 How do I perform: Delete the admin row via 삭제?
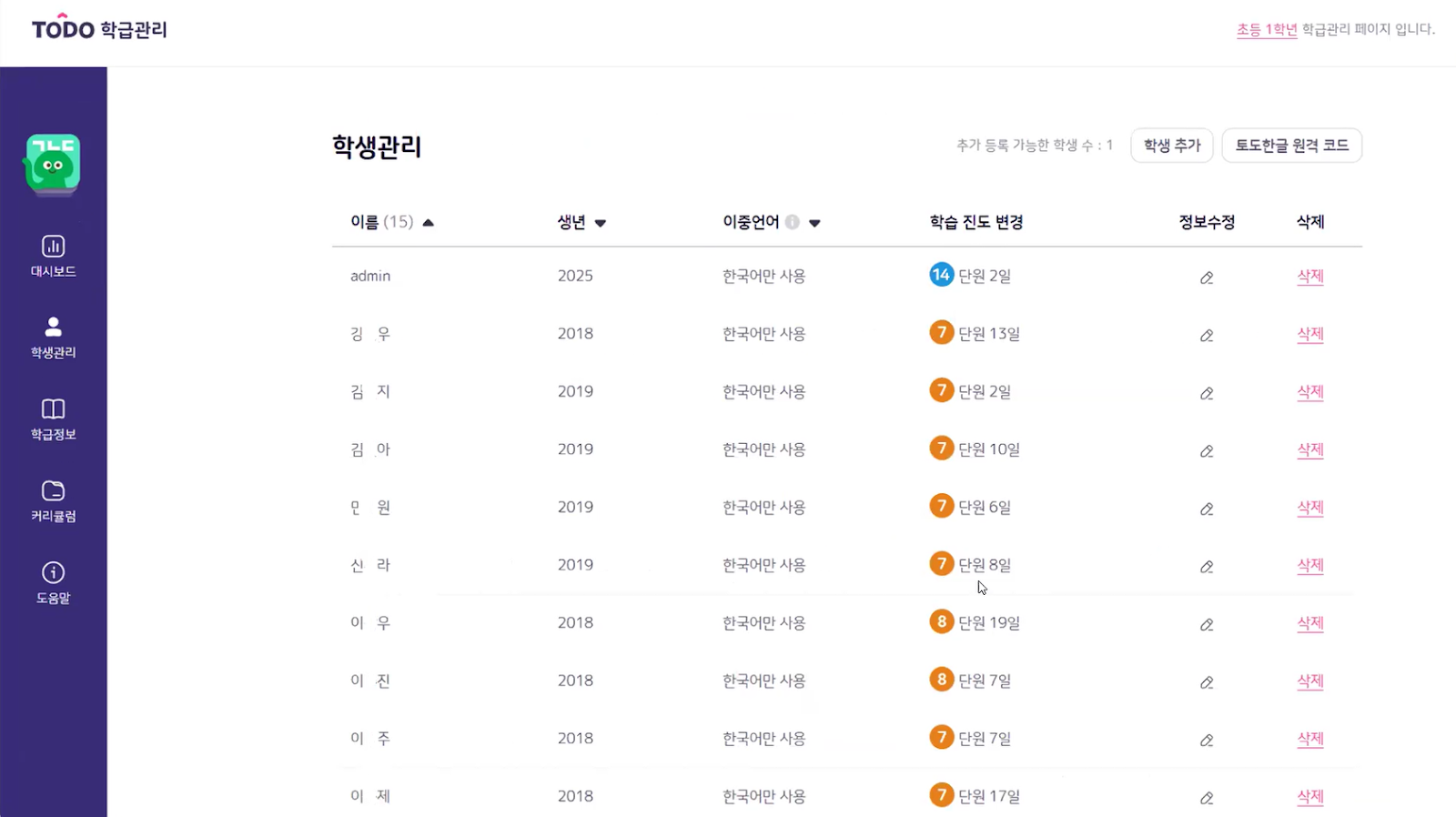1309,277
